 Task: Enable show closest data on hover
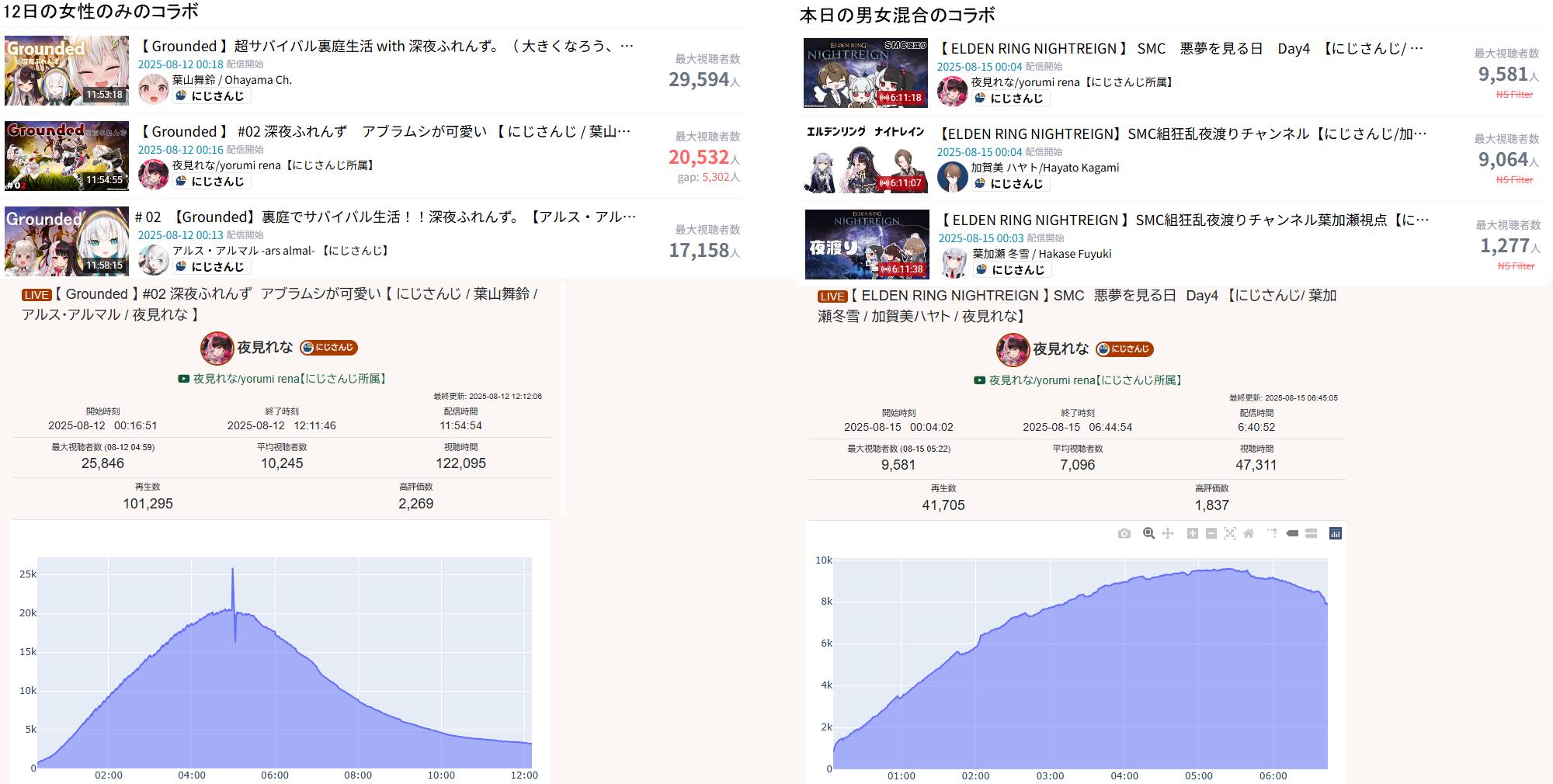[x=1292, y=533]
